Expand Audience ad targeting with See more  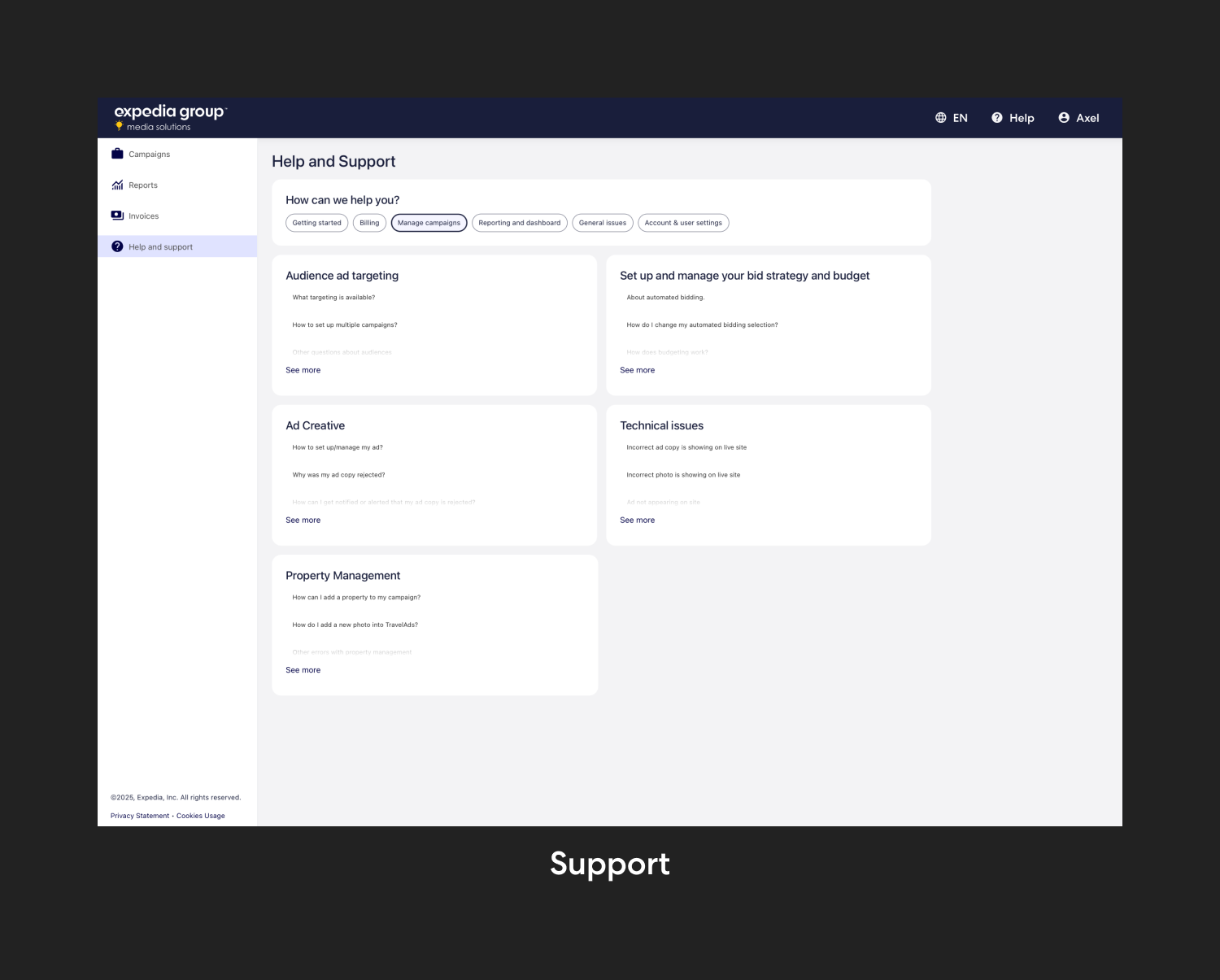[303, 370]
